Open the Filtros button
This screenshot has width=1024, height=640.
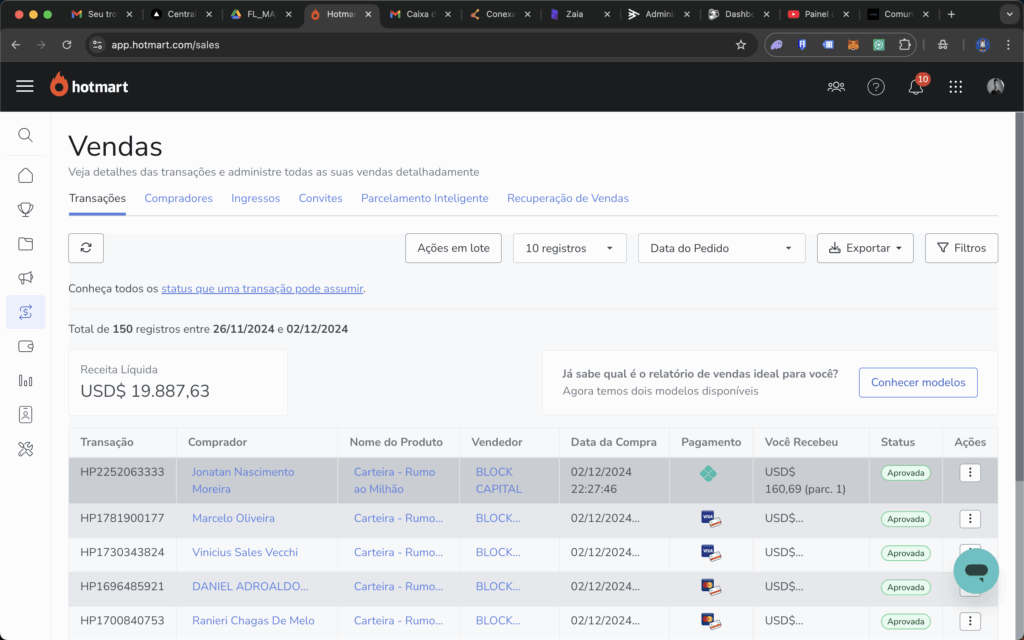pyautogui.click(x=961, y=248)
